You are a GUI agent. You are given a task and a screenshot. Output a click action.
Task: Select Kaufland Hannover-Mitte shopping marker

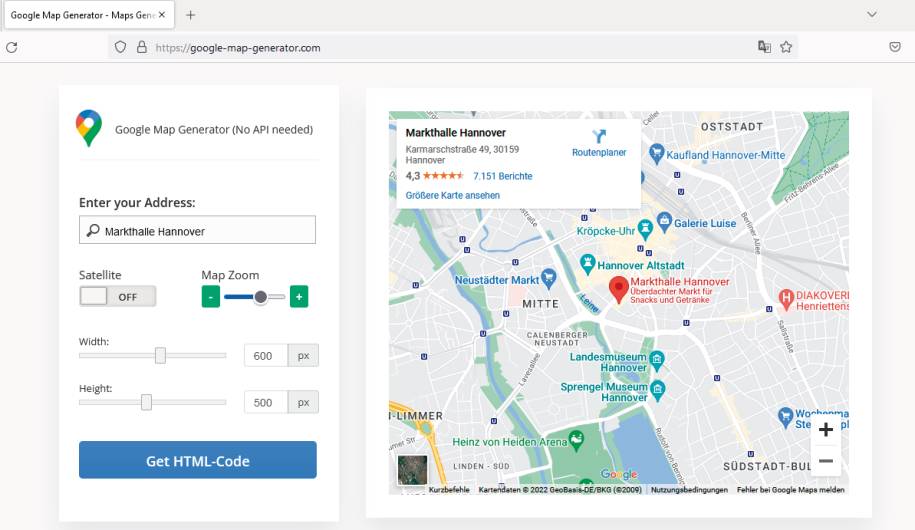click(x=657, y=154)
